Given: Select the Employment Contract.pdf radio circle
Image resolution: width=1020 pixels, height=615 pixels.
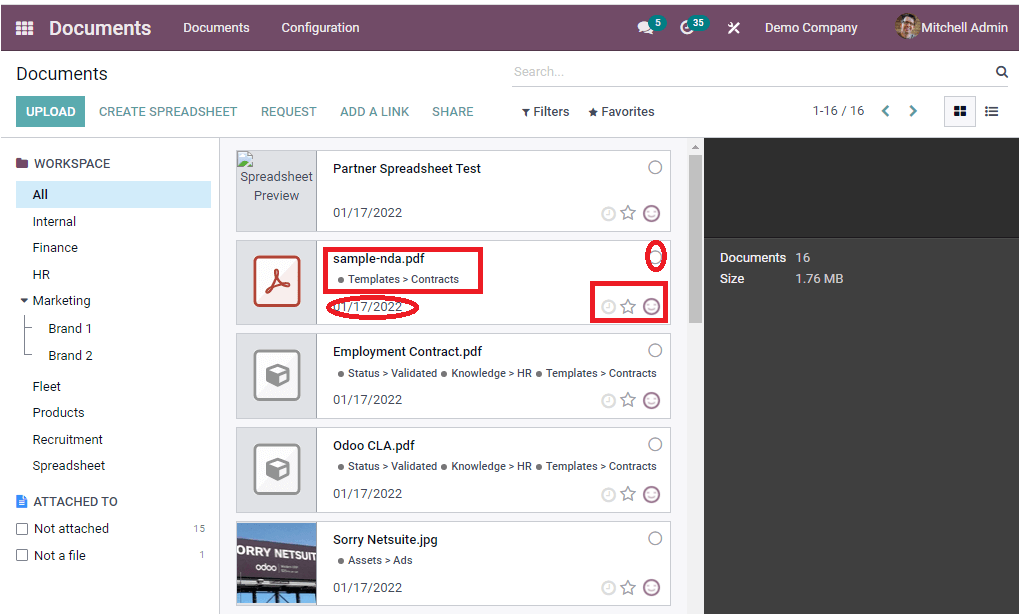Looking at the screenshot, I should click(x=655, y=350).
